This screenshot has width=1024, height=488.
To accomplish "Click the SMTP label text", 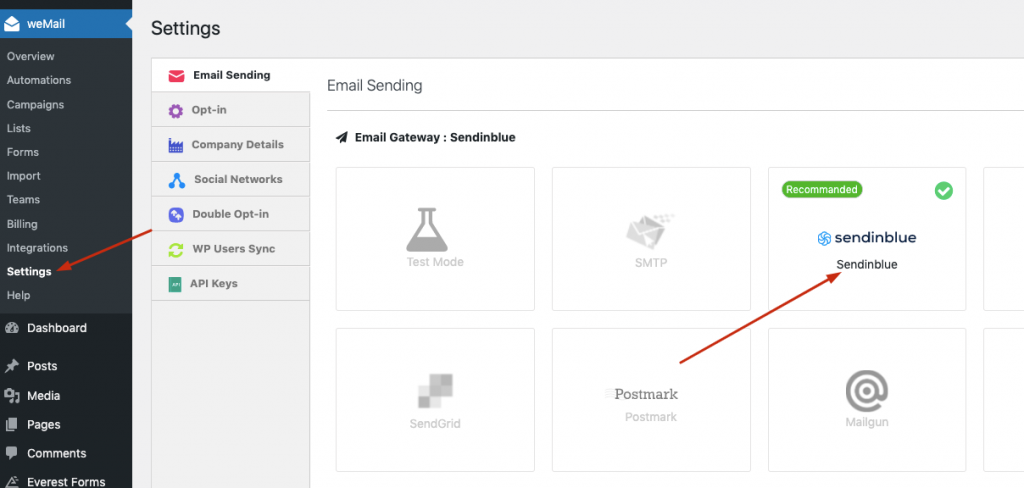I will coord(651,263).
